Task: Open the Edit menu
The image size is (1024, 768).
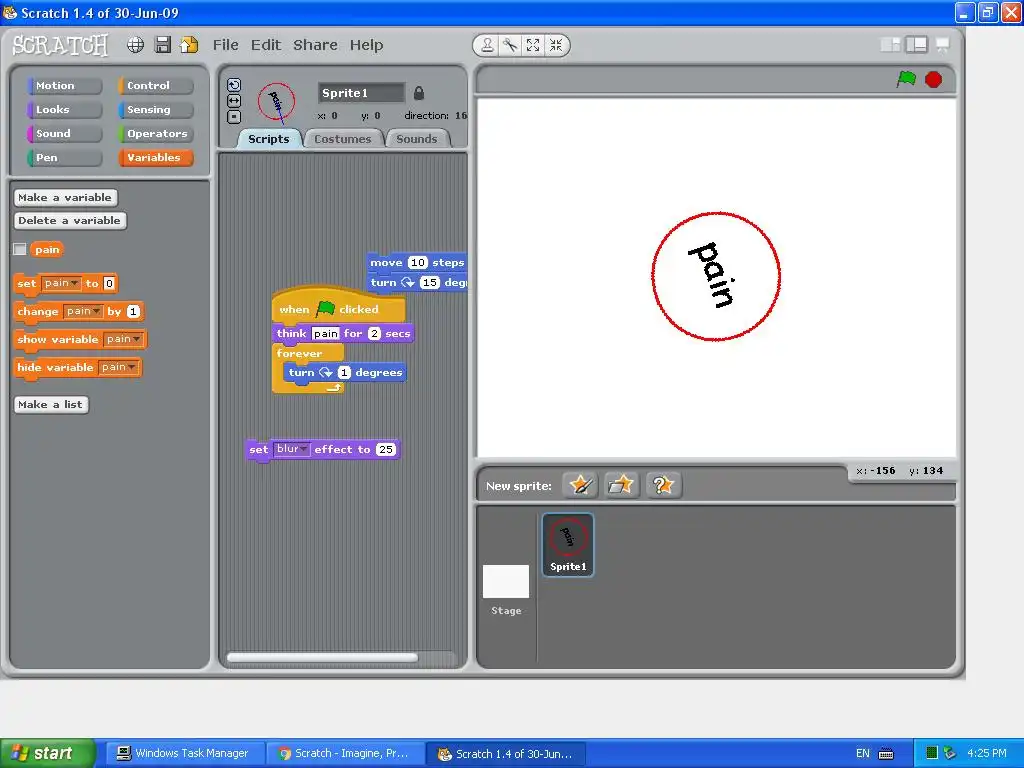Action: [x=266, y=45]
